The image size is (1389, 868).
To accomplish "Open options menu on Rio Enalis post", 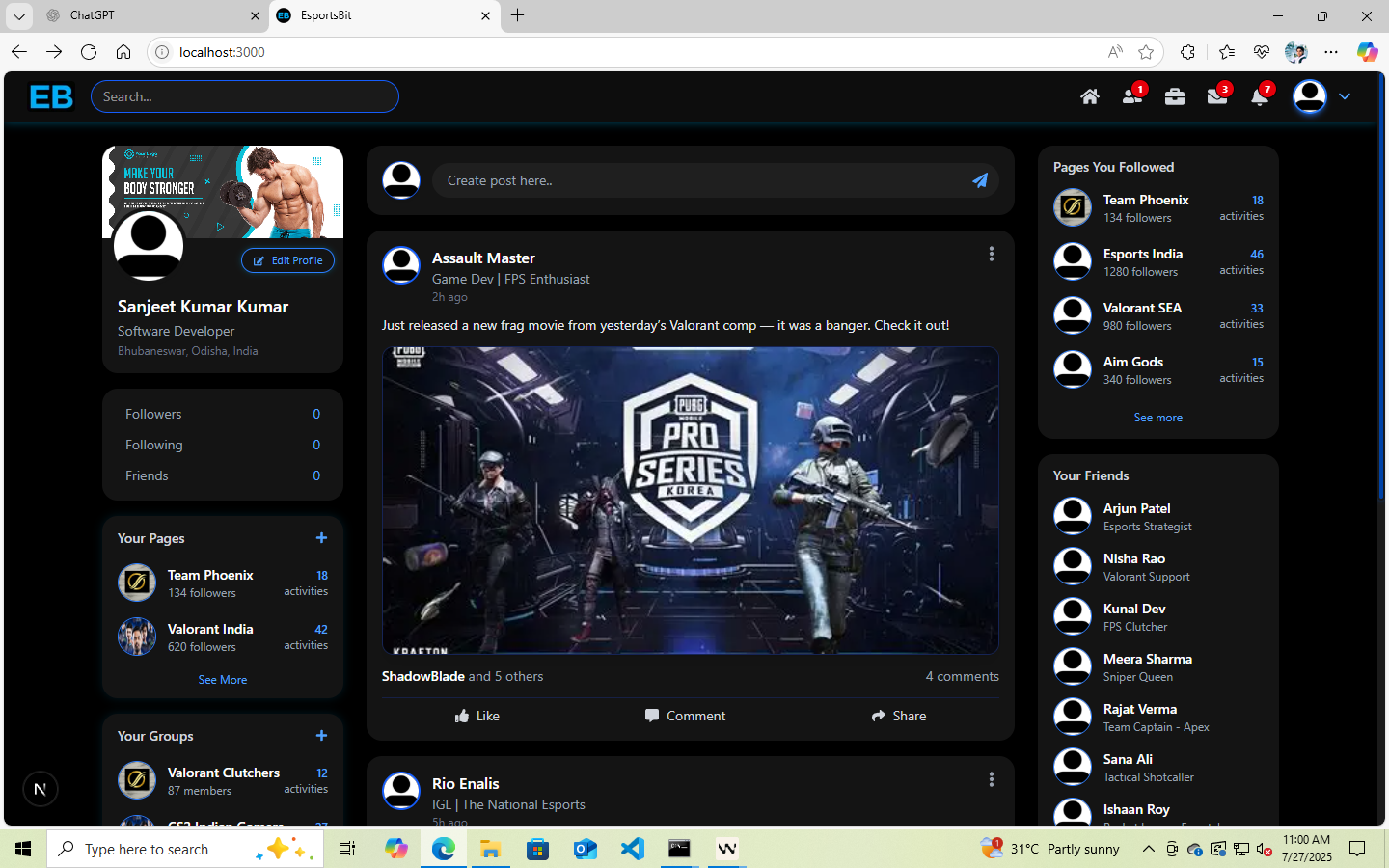I will point(992,779).
